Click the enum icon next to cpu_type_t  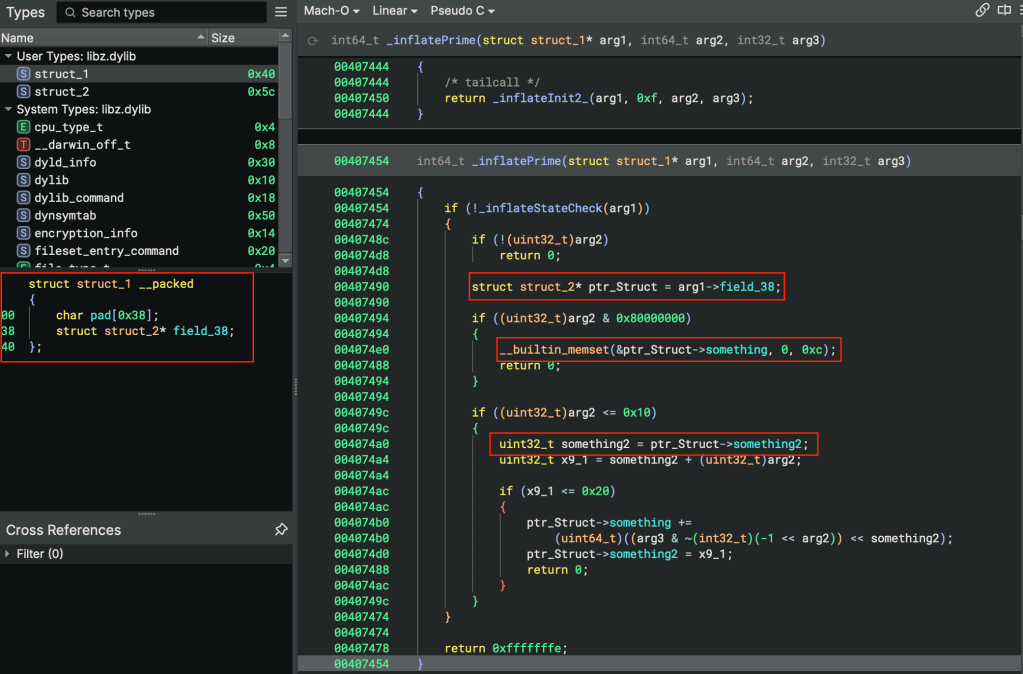(23, 127)
